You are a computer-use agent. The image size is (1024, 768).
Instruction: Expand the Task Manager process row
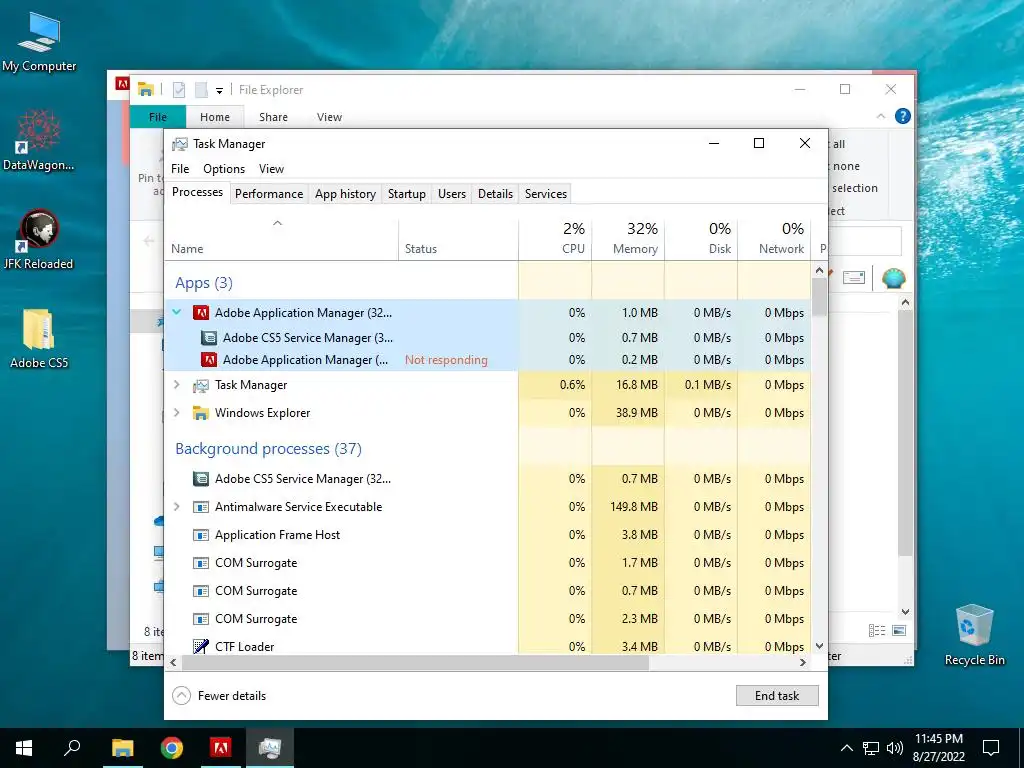pyautogui.click(x=177, y=385)
